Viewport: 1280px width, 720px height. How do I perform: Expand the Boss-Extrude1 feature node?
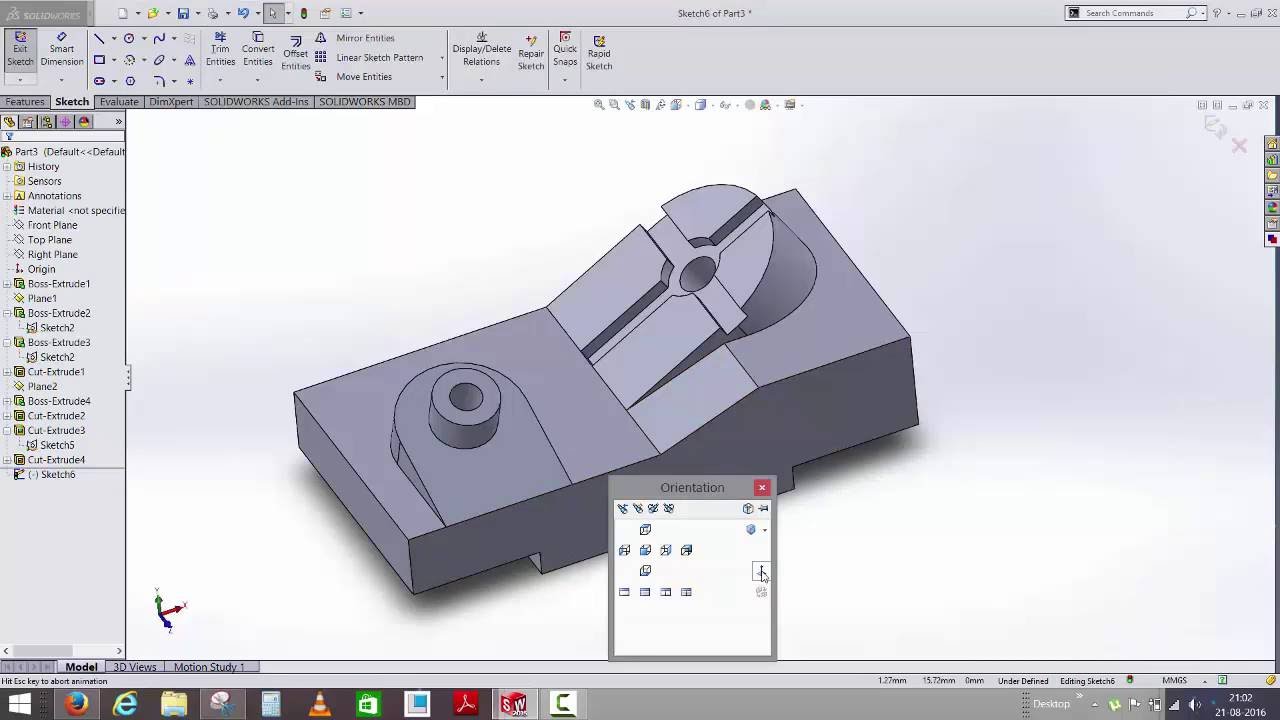7,284
